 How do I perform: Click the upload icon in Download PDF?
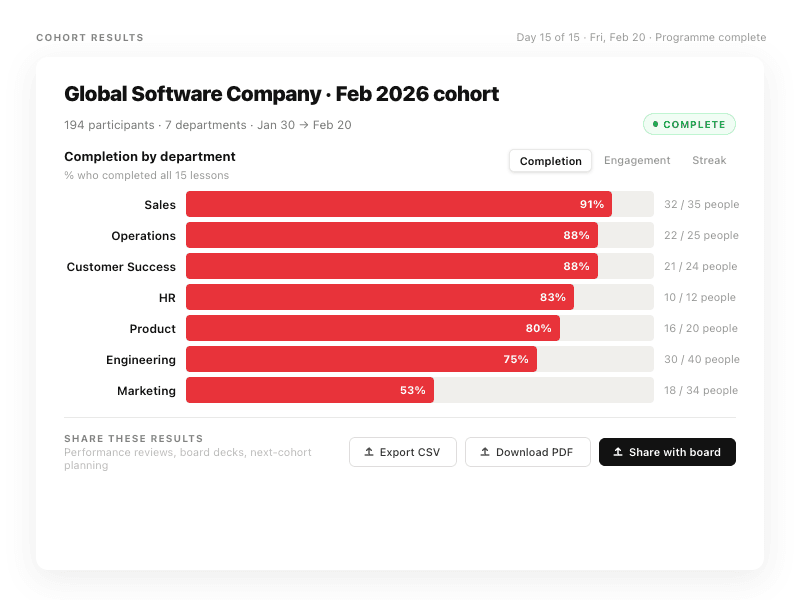point(485,452)
